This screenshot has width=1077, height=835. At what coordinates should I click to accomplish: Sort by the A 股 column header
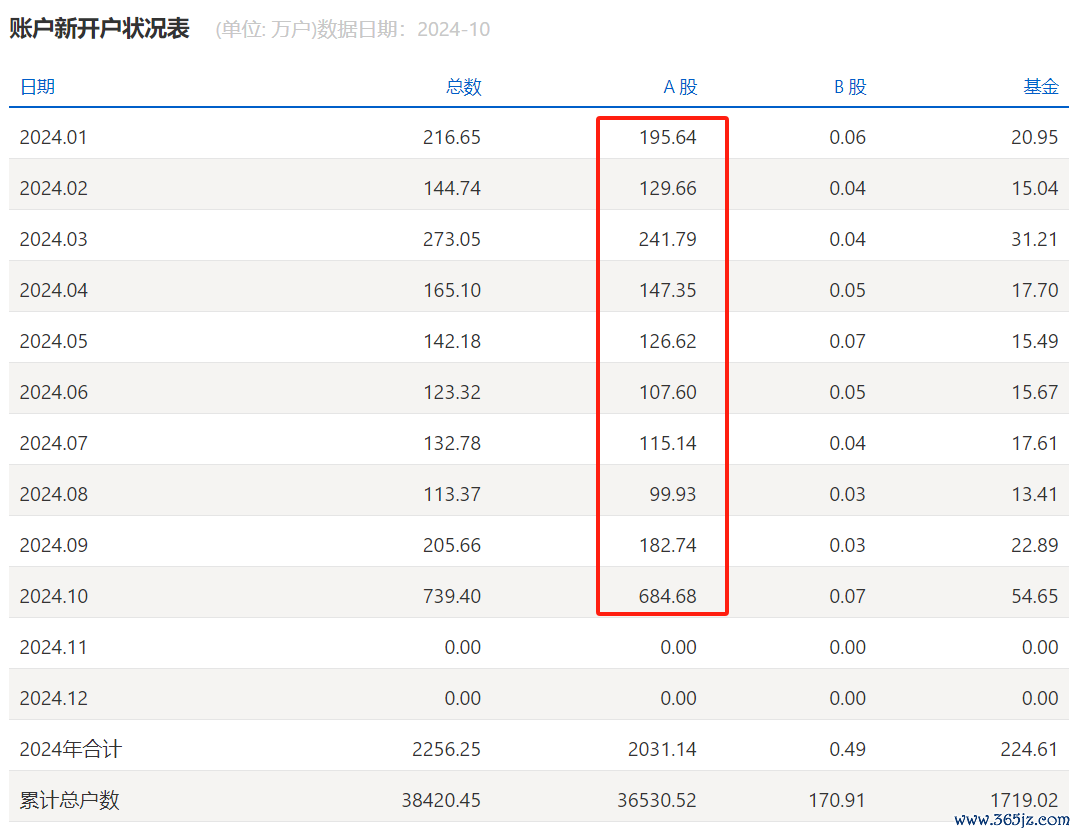click(680, 87)
